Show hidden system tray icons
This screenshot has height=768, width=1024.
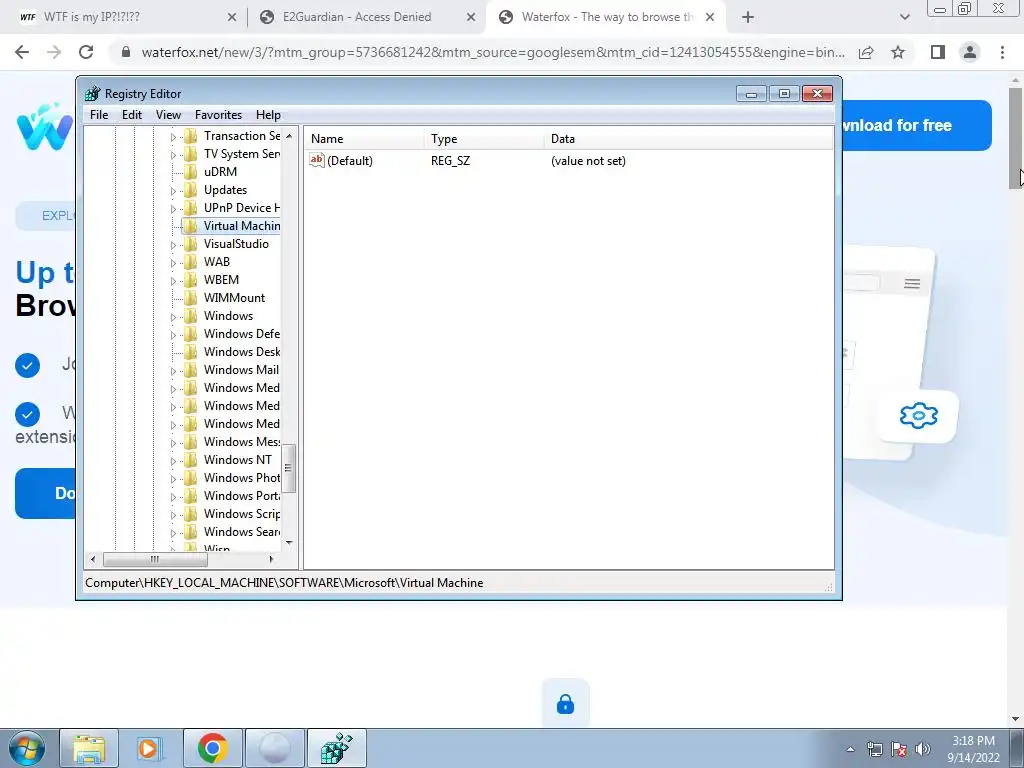(x=850, y=749)
